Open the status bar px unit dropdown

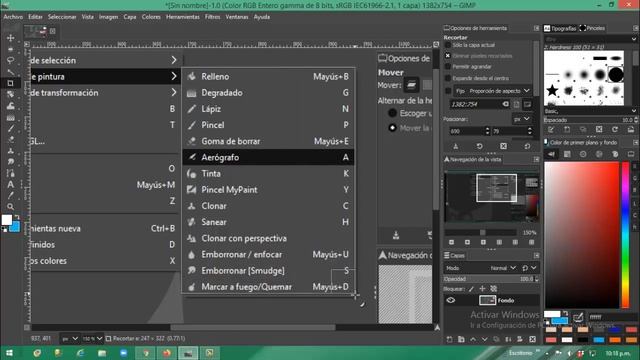(70, 339)
